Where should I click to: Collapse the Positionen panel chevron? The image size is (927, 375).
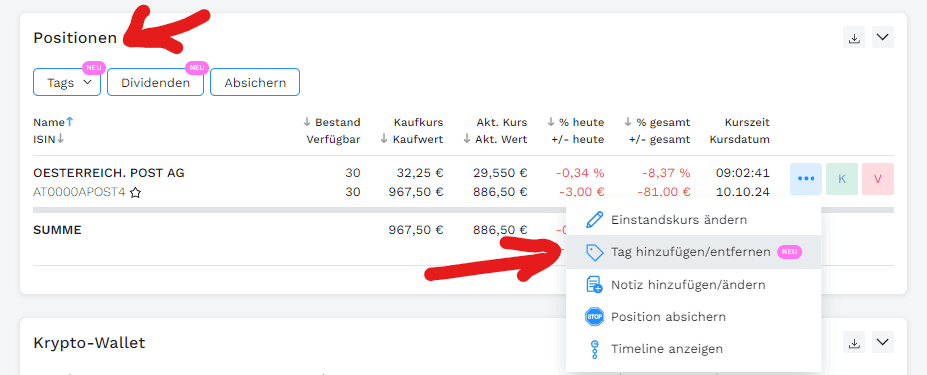[883, 37]
